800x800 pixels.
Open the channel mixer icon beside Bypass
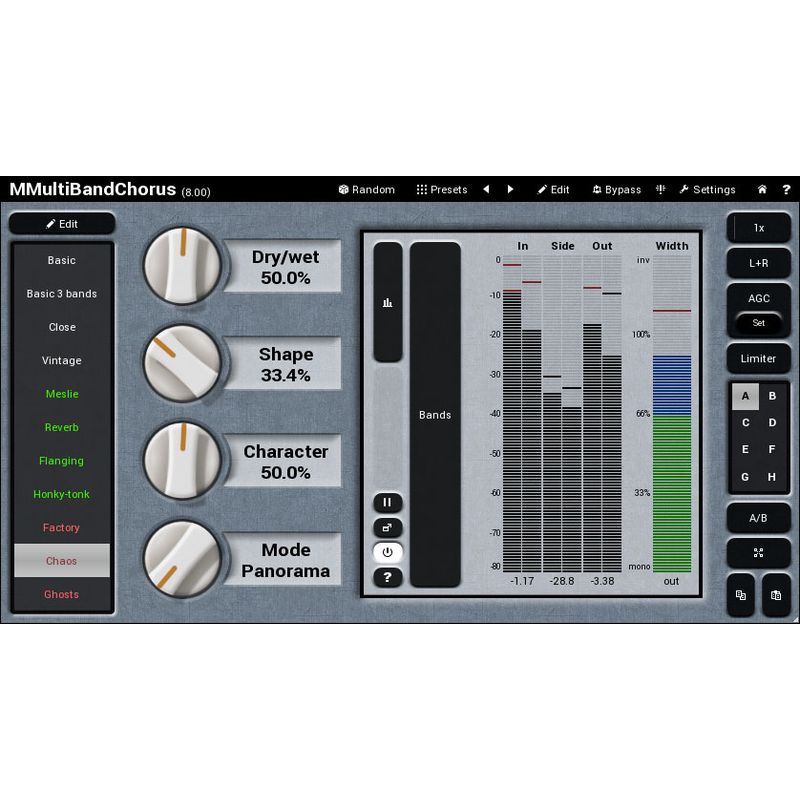coord(661,189)
